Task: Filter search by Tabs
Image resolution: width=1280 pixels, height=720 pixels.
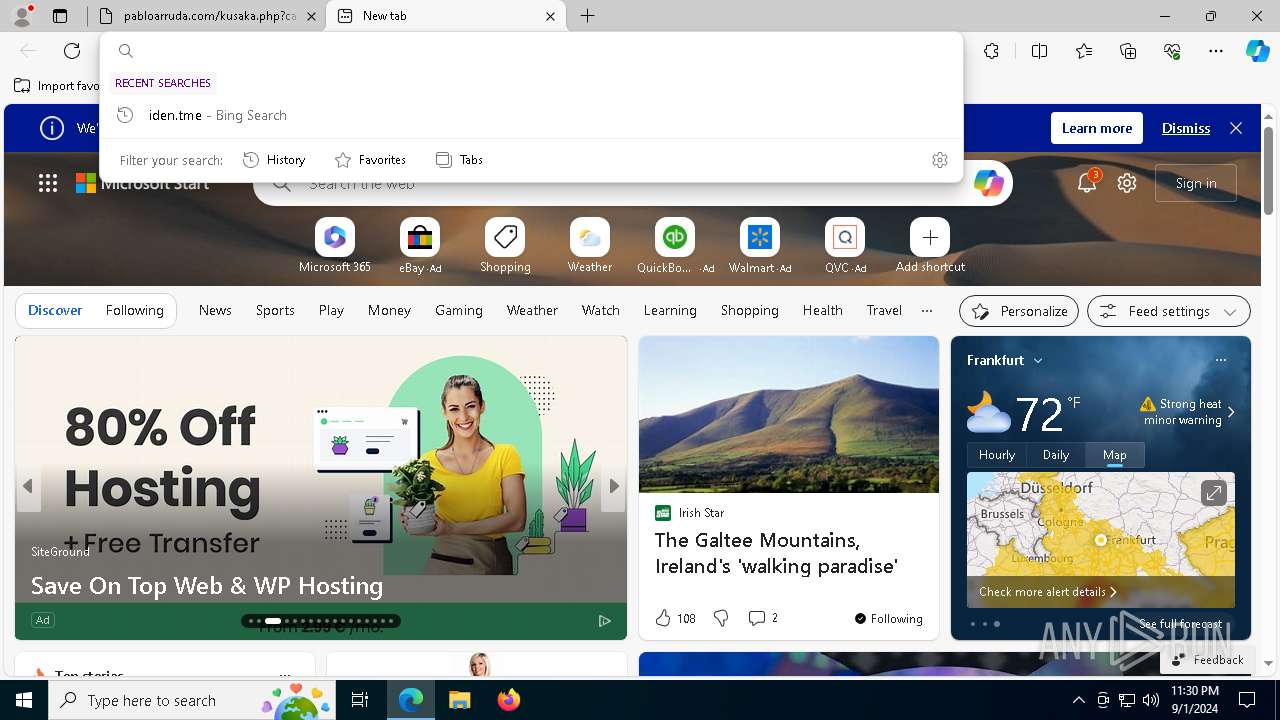Action: [459, 160]
